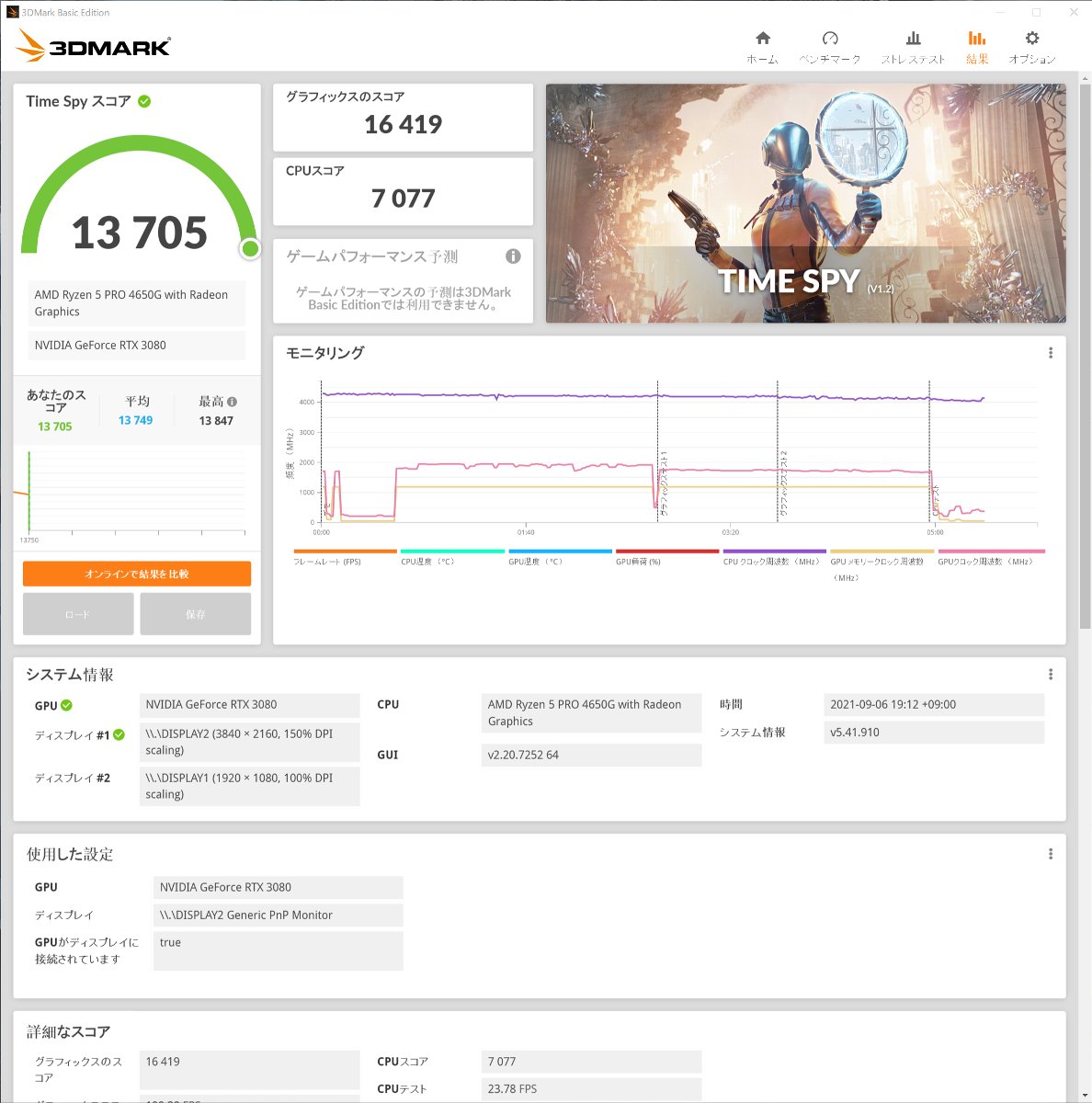Click the vertical scrollbar on the right
Image resolution: width=1092 pixels, height=1103 pixels.
pyautogui.click(x=1085, y=368)
